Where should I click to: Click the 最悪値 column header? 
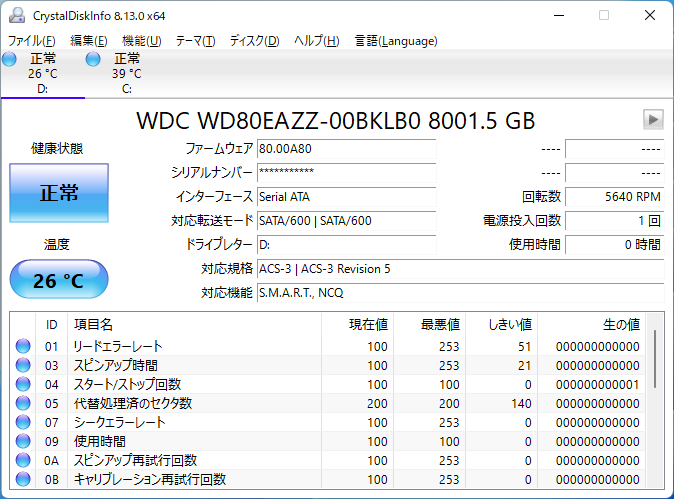pos(430,325)
